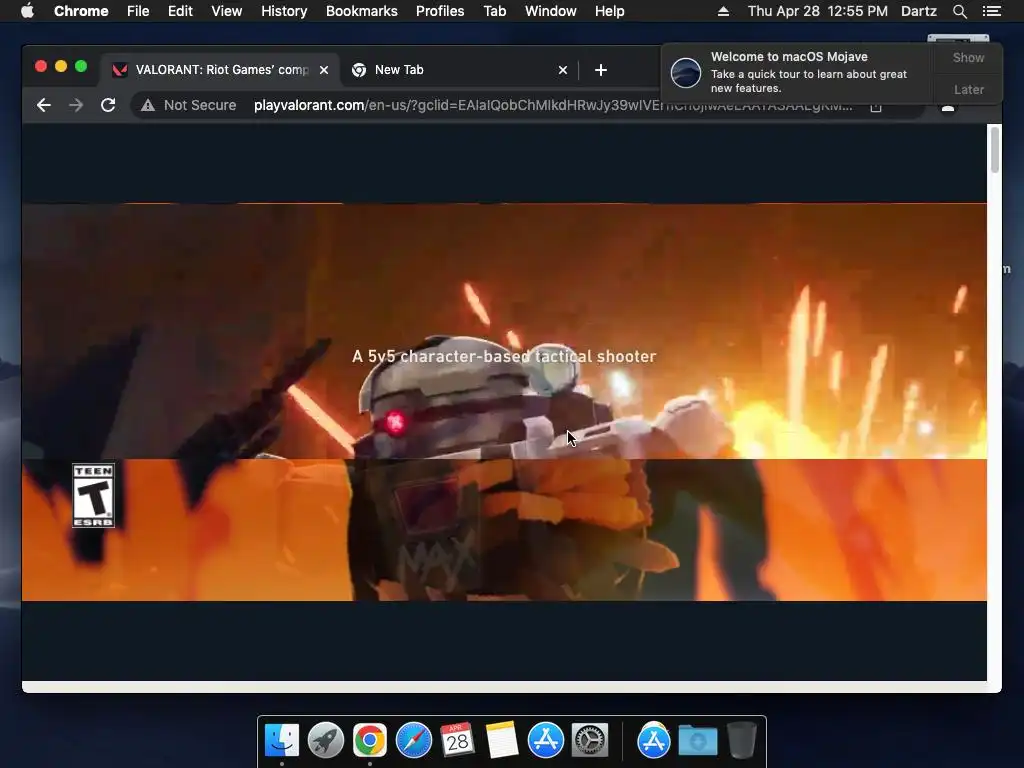Screen dimensions: 1024x768
Task: Switch to the VALORANT tab
Action: (219, 70)
